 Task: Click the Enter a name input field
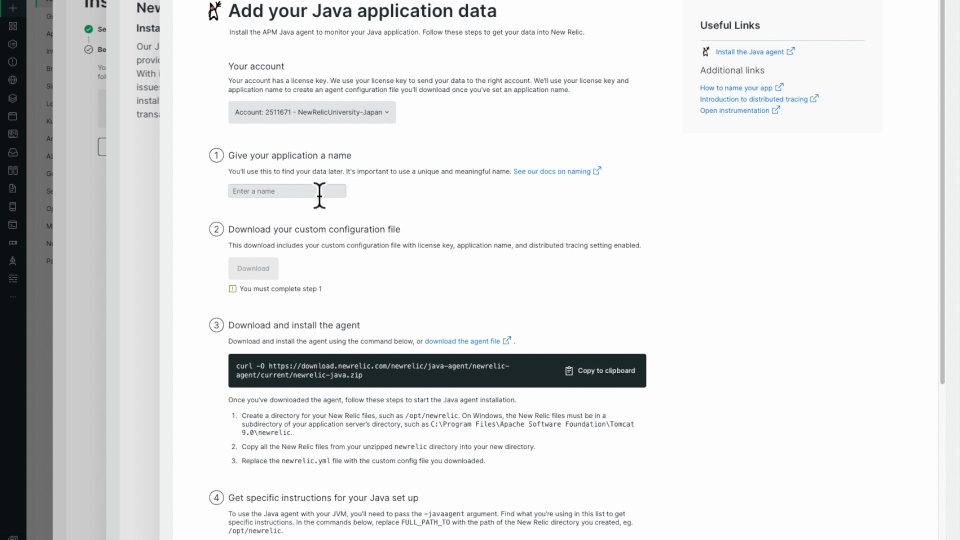click(287, 191)
